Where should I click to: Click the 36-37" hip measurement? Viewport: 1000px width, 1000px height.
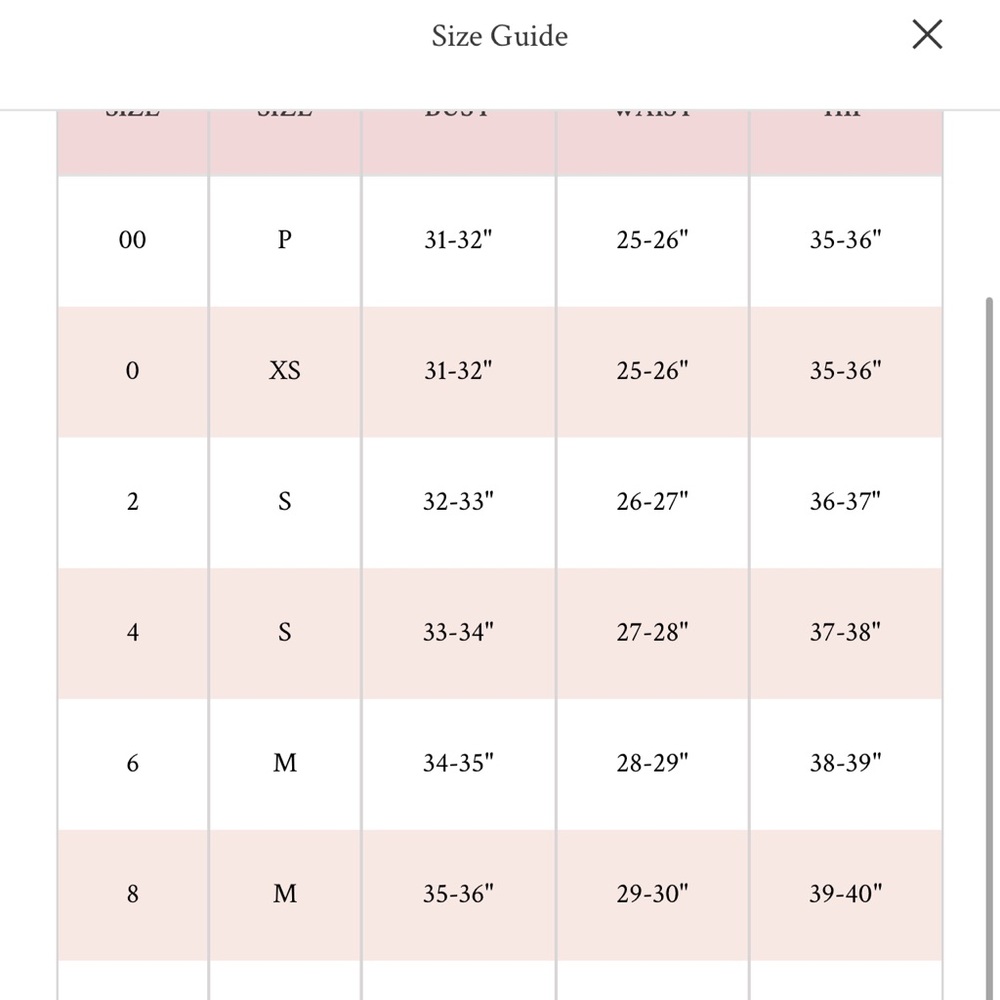tap(845, 502)
